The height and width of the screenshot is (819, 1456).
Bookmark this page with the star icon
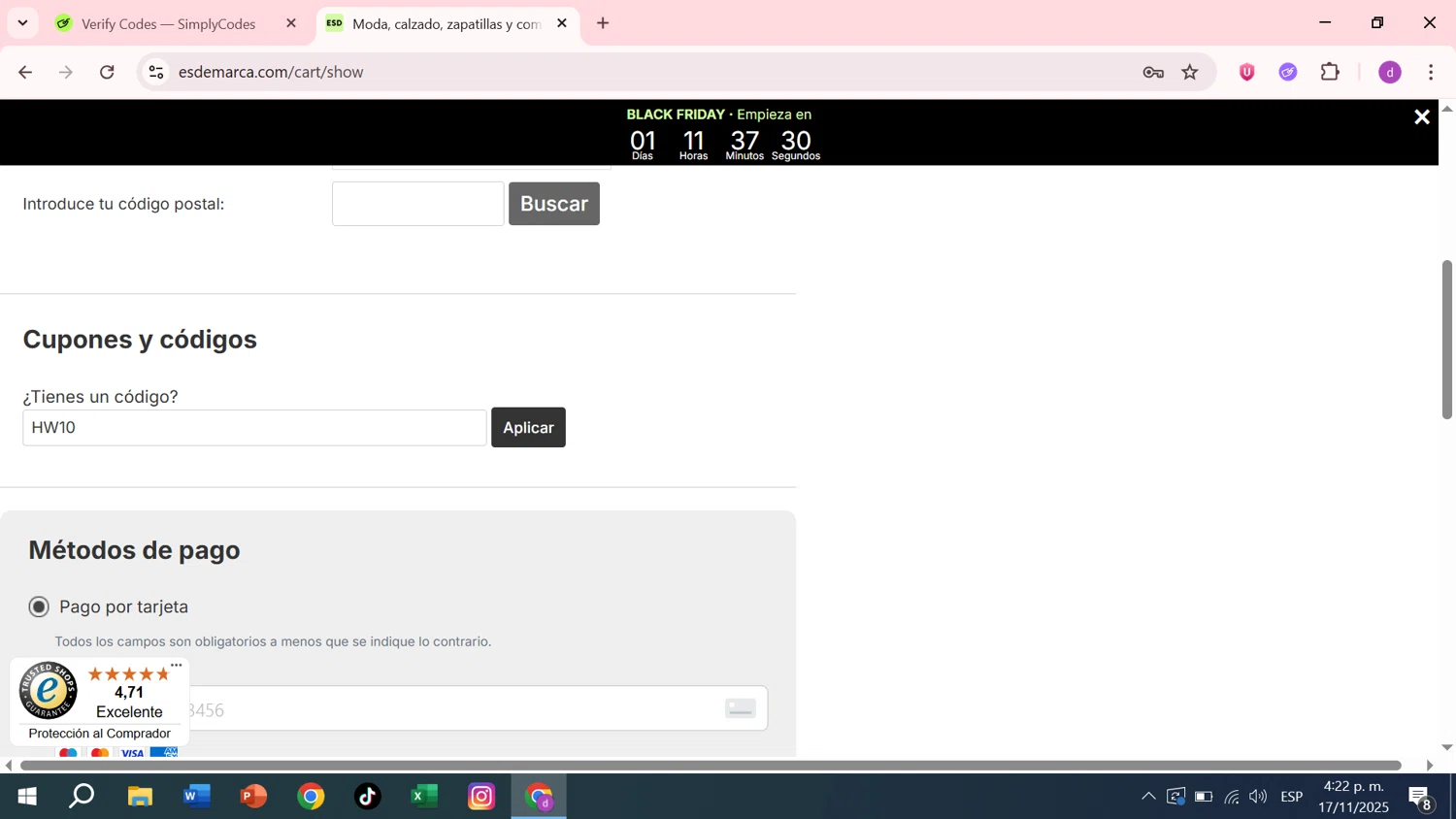click(x=1190, y=72)
